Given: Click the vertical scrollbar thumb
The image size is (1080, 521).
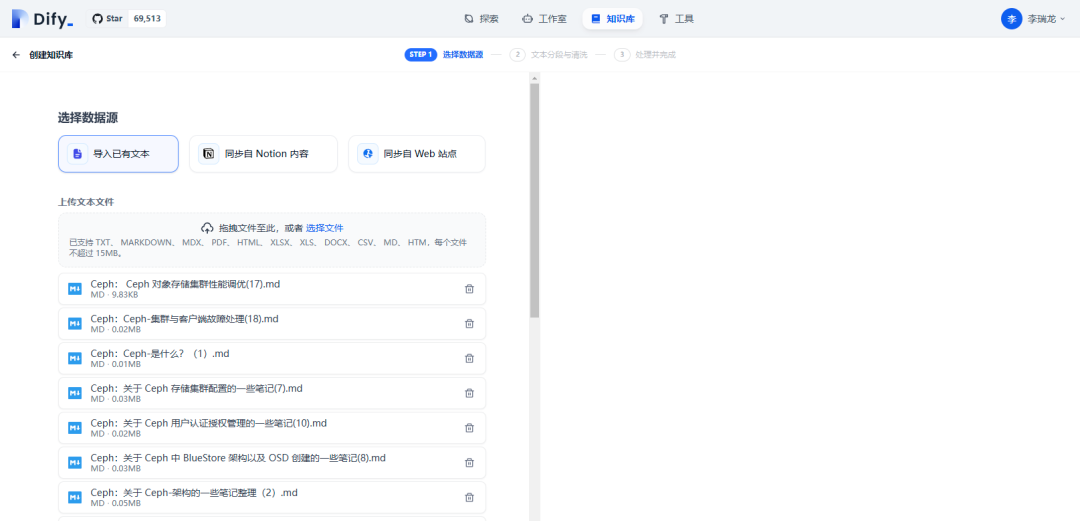Looking at the screenshot, I should pyautogui.click(x=534, y=201).
